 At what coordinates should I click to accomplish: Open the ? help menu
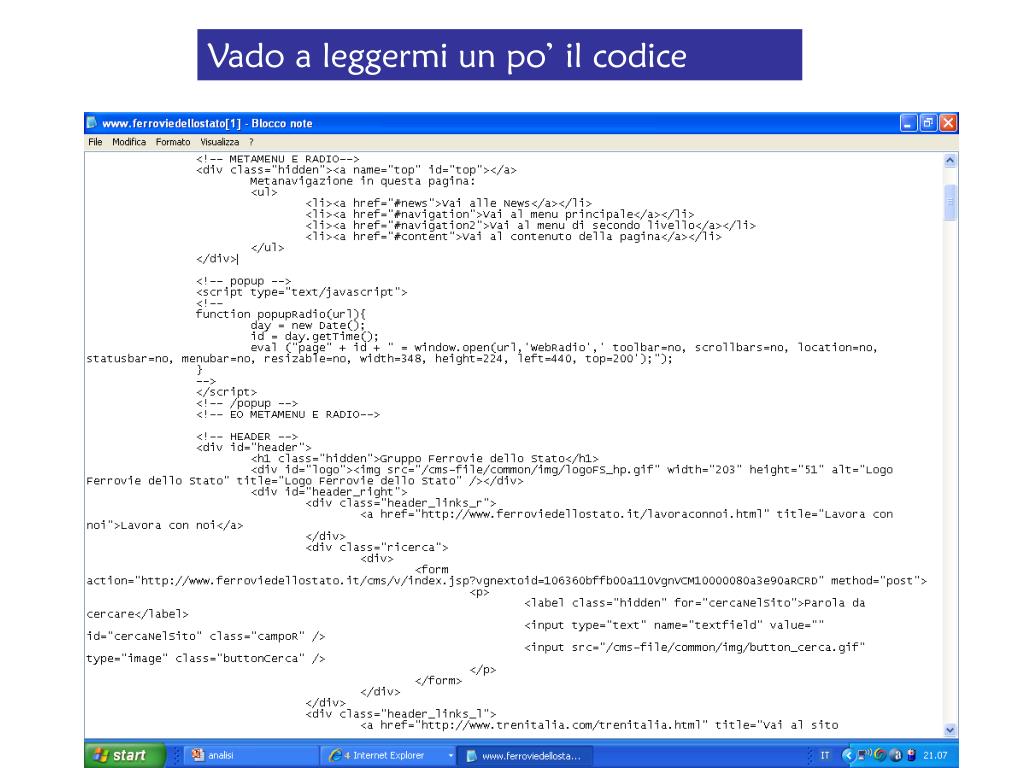[251, 142]
